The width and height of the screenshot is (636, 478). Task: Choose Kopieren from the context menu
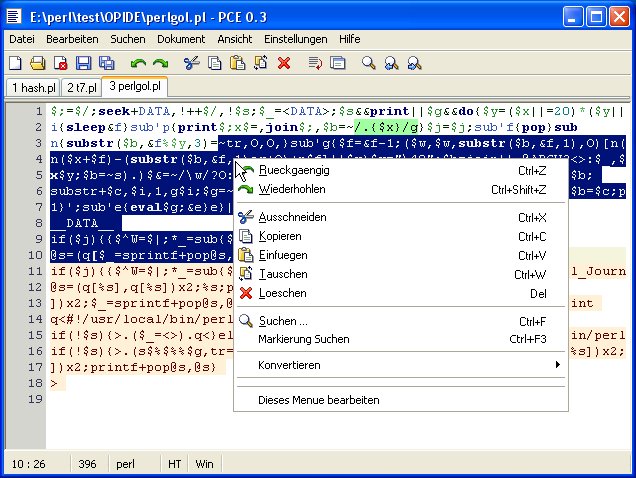(x=401, y=237)
